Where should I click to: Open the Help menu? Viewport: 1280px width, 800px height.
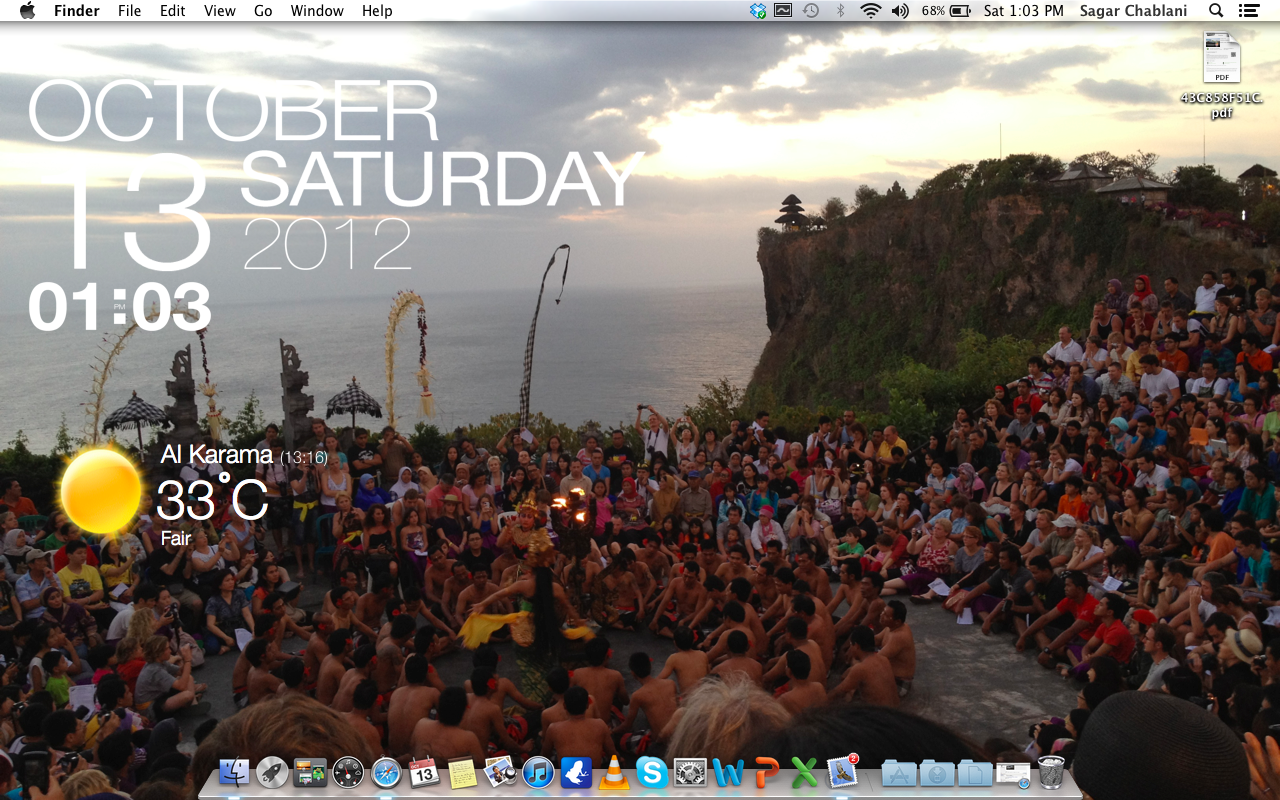[x=377, y=11]
